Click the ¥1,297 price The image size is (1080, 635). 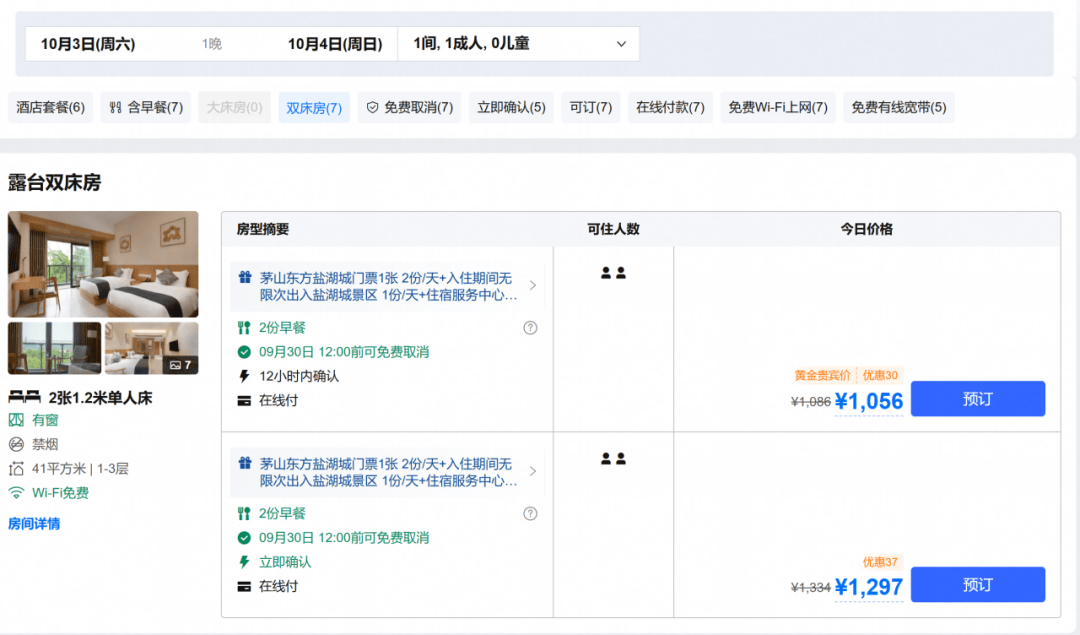coord(869,587)
